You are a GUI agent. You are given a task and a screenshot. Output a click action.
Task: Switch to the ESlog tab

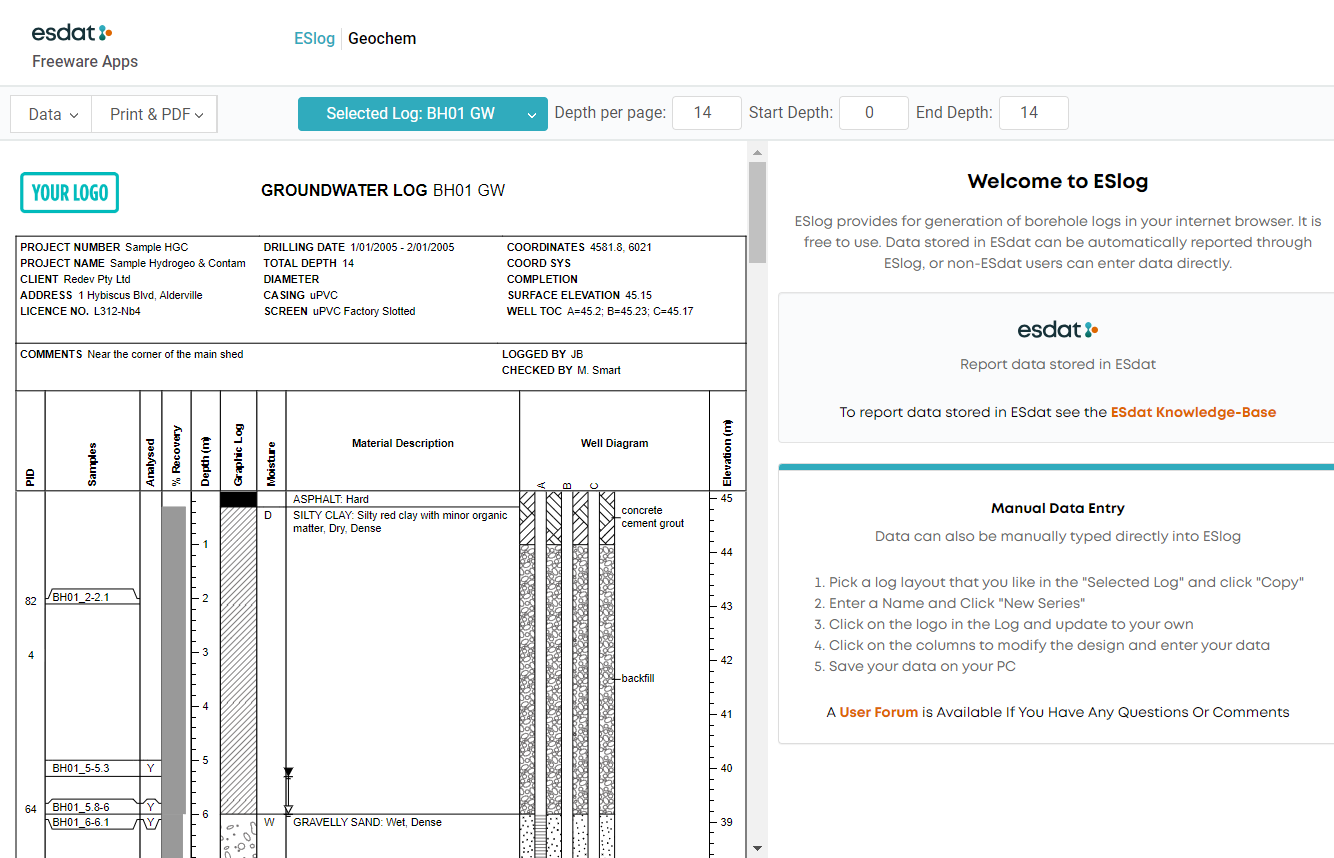[314, 38]
